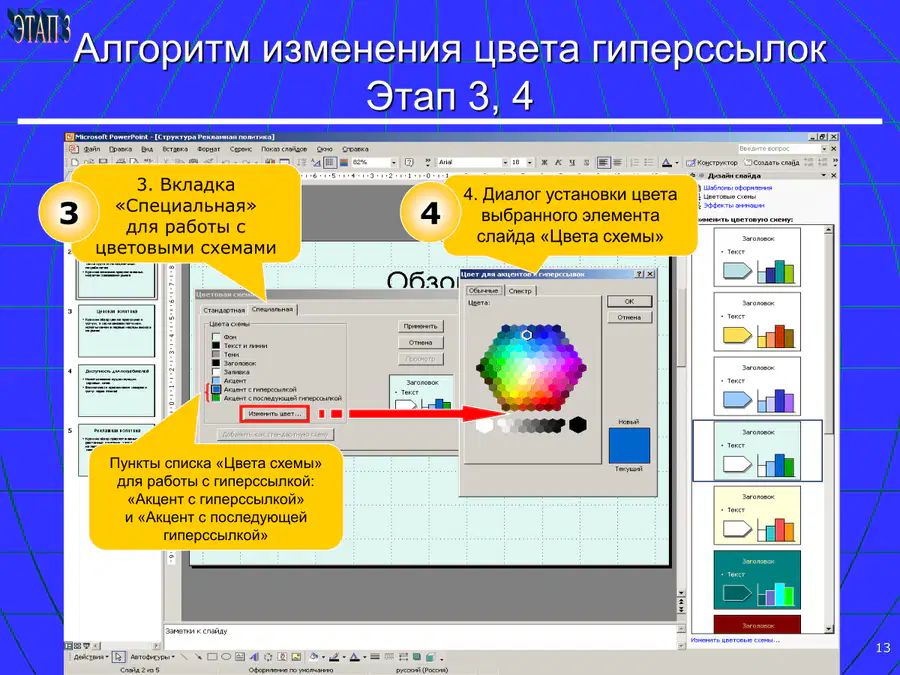Toggle bold formatting Ж button

click(x=544, y=162)
